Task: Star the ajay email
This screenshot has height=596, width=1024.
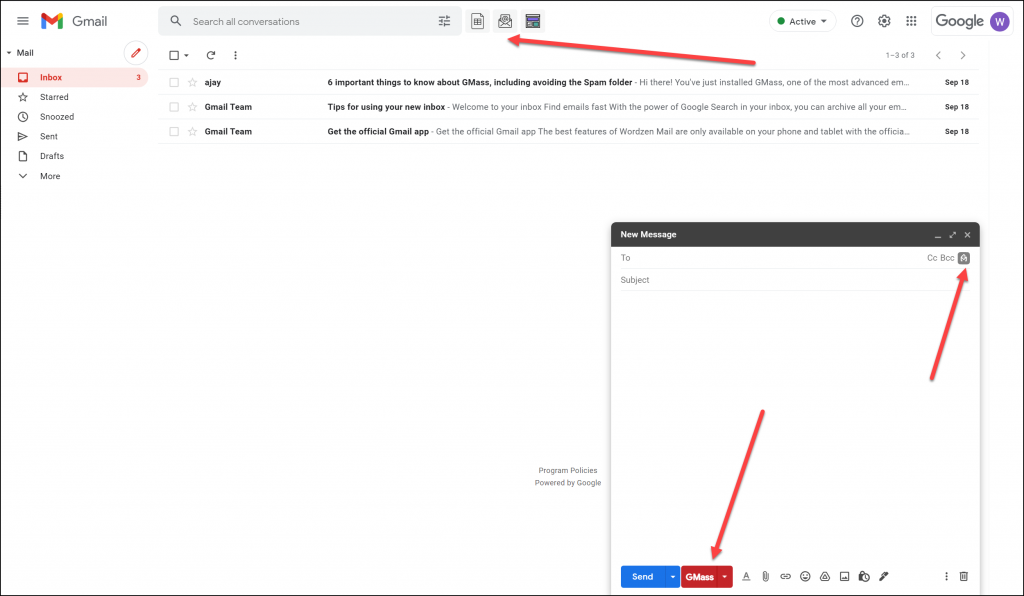Action: pyautogui.click(x=192, y=82)
